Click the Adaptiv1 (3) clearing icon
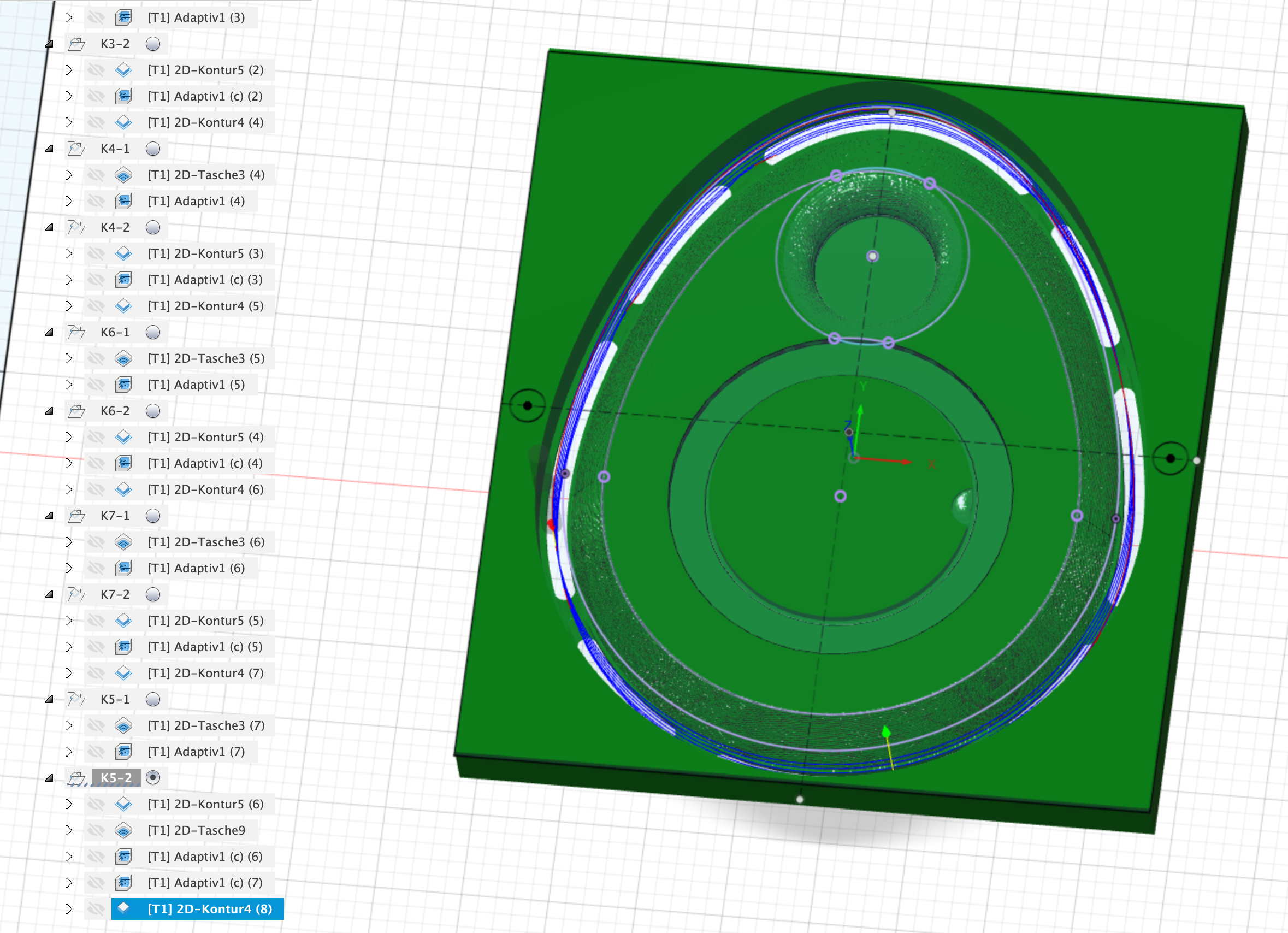Viewport: 1288px width, 933px height. click(x=124, y=17)
